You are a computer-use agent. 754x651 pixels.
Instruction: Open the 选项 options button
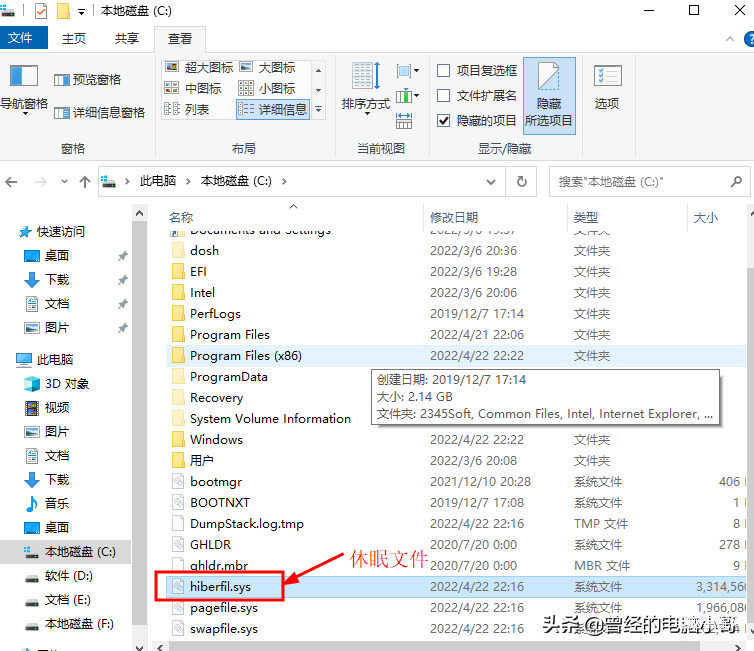pyautogui.click(x=607, y=87)
